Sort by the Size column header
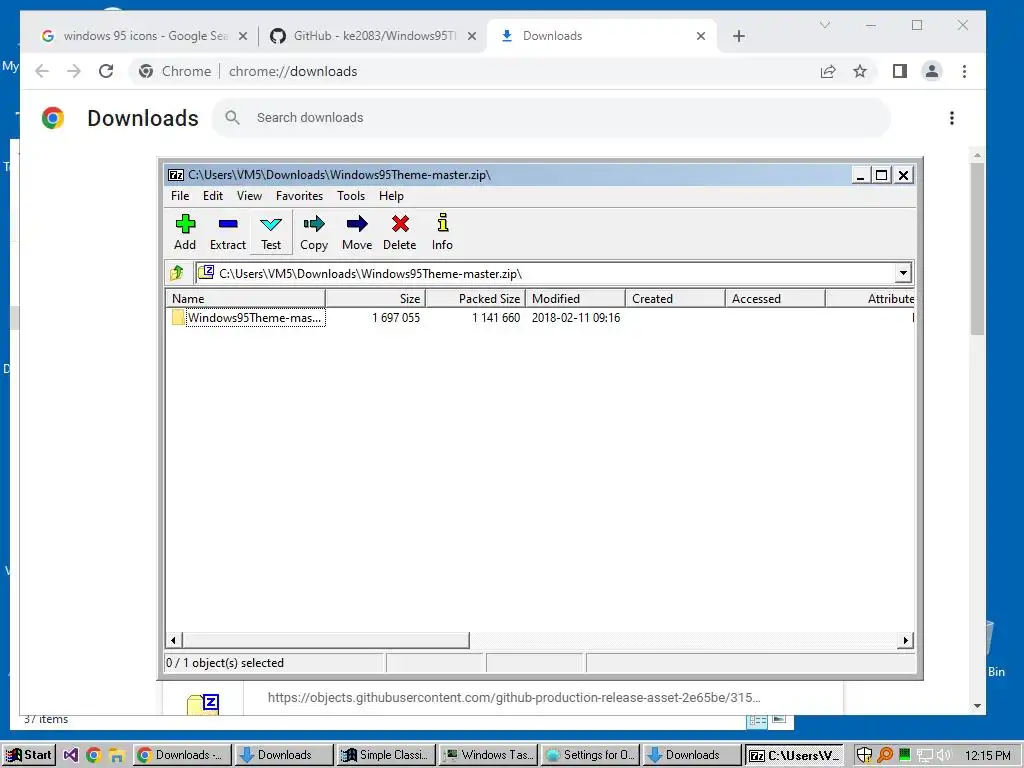Screen dimensions: 1024x768 pos(376,298)
